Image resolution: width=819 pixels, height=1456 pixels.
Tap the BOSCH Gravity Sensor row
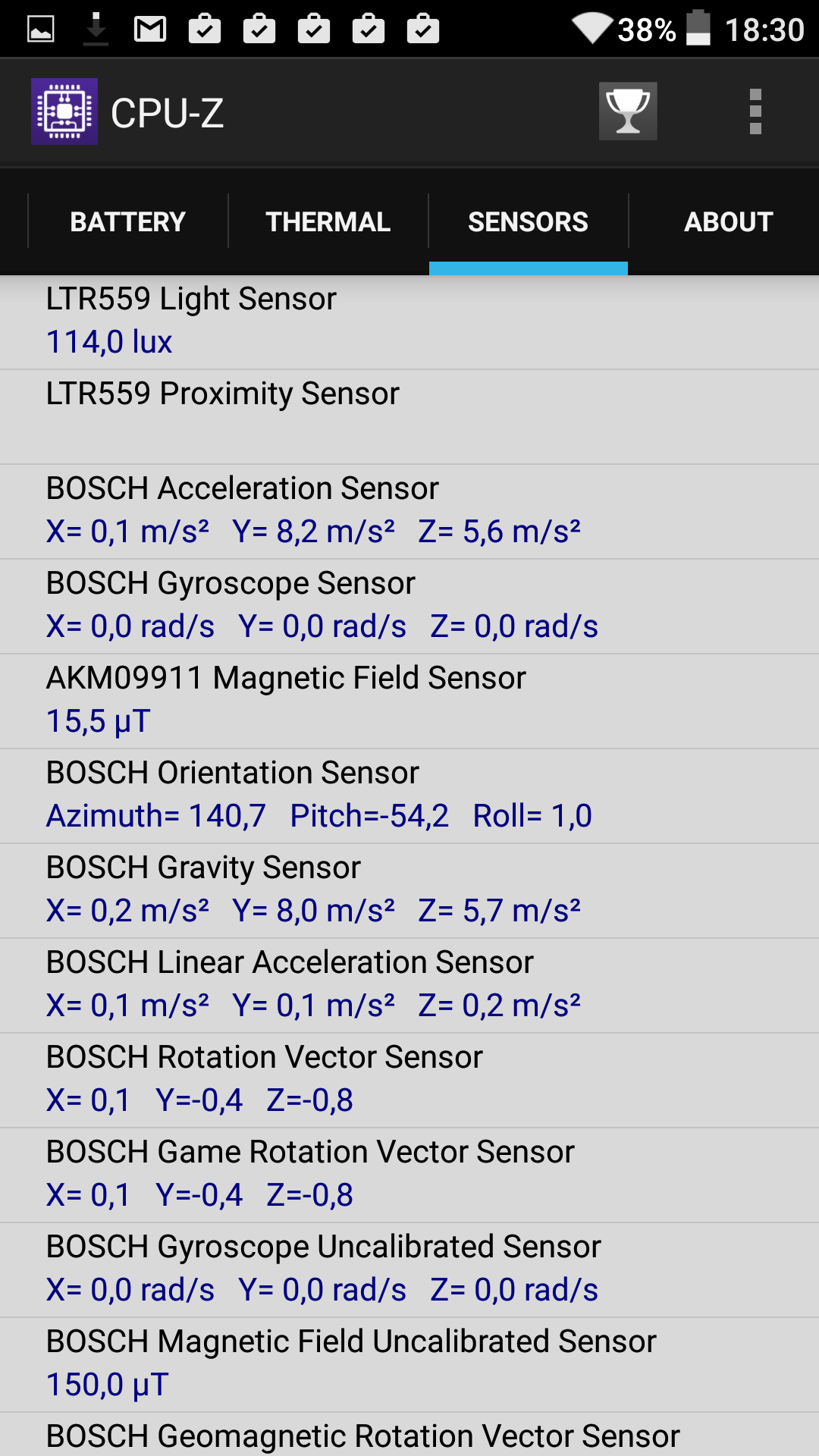tap(409, 891)
